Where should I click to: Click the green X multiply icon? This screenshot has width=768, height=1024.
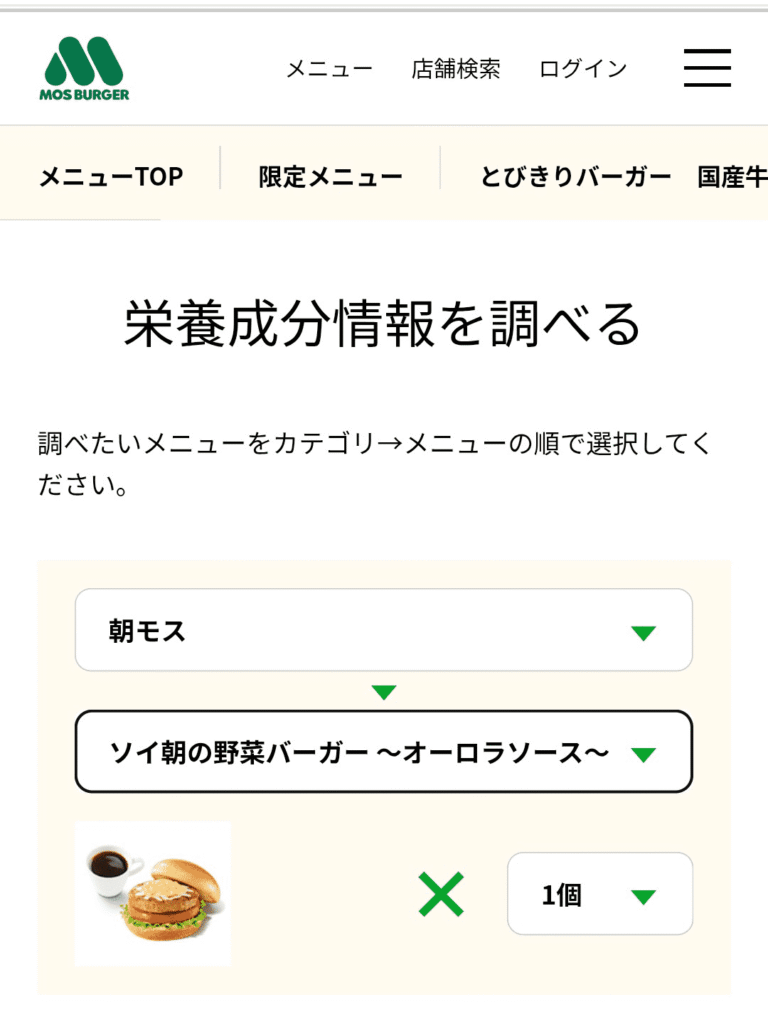pos(441,894)
